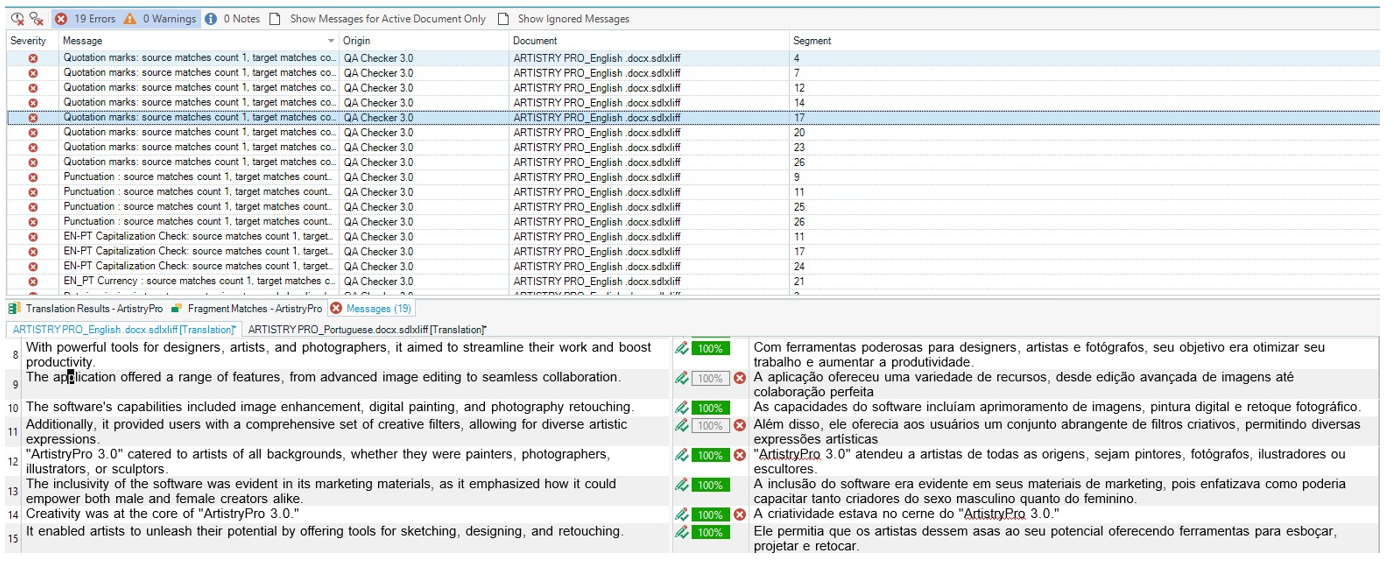
Task: Open the Message column dropdown arrow
Action: coord(331,41)
